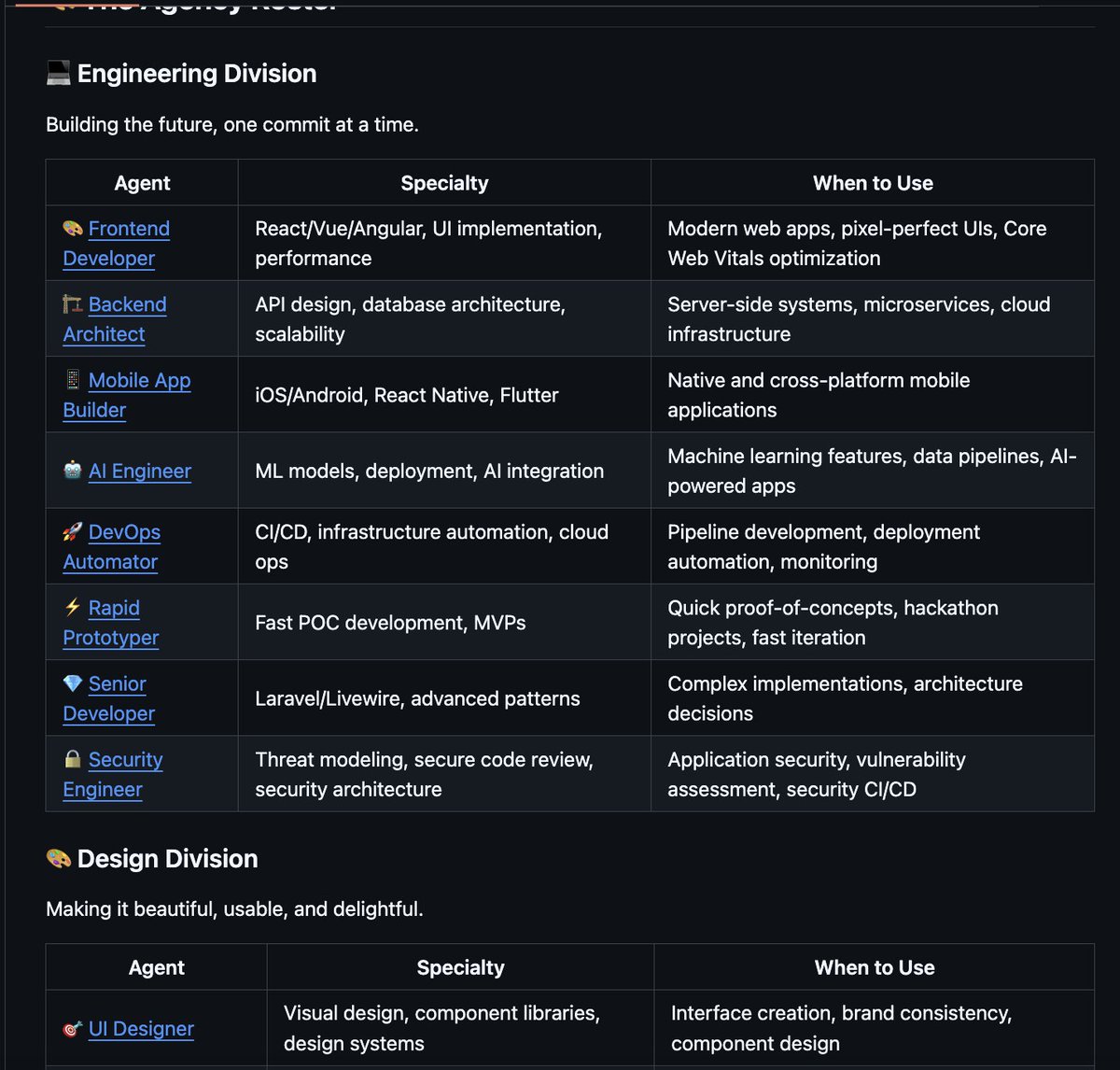Click the gem emoji beside Senior Developer

(73, 683)
